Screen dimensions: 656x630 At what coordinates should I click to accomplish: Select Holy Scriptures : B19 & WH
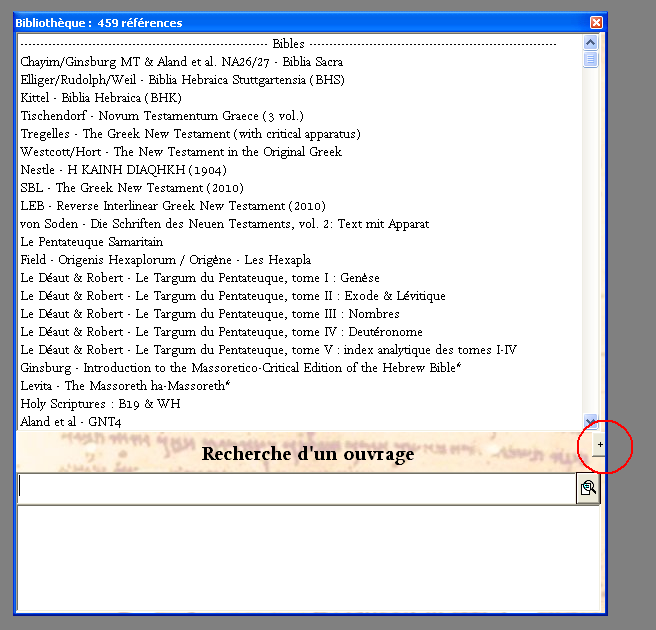pos(100,404)
